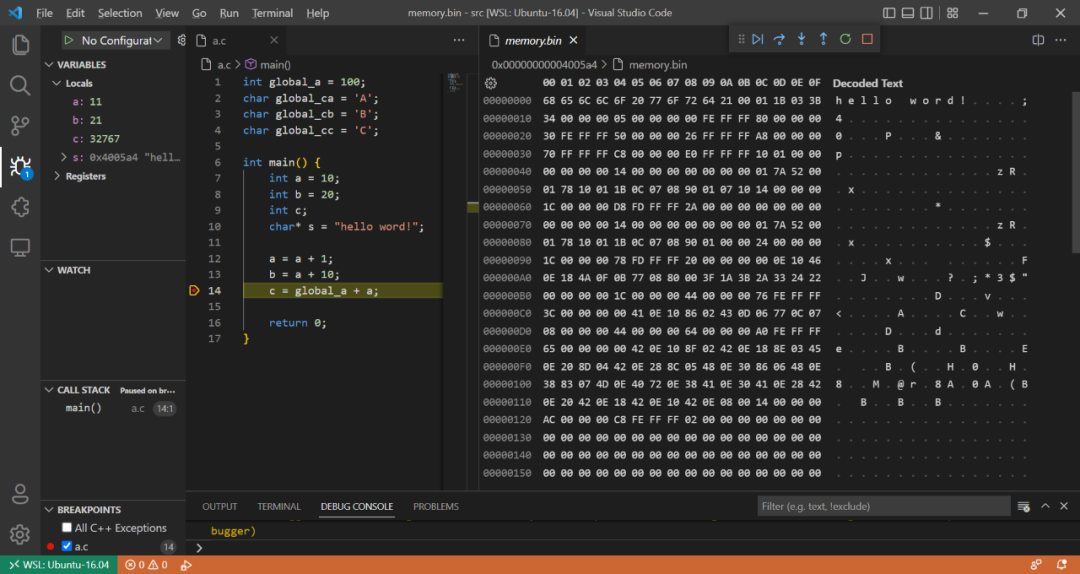Open the Run and Debug view
Viewport: 1080px width, 574px height.
(20, 167)
